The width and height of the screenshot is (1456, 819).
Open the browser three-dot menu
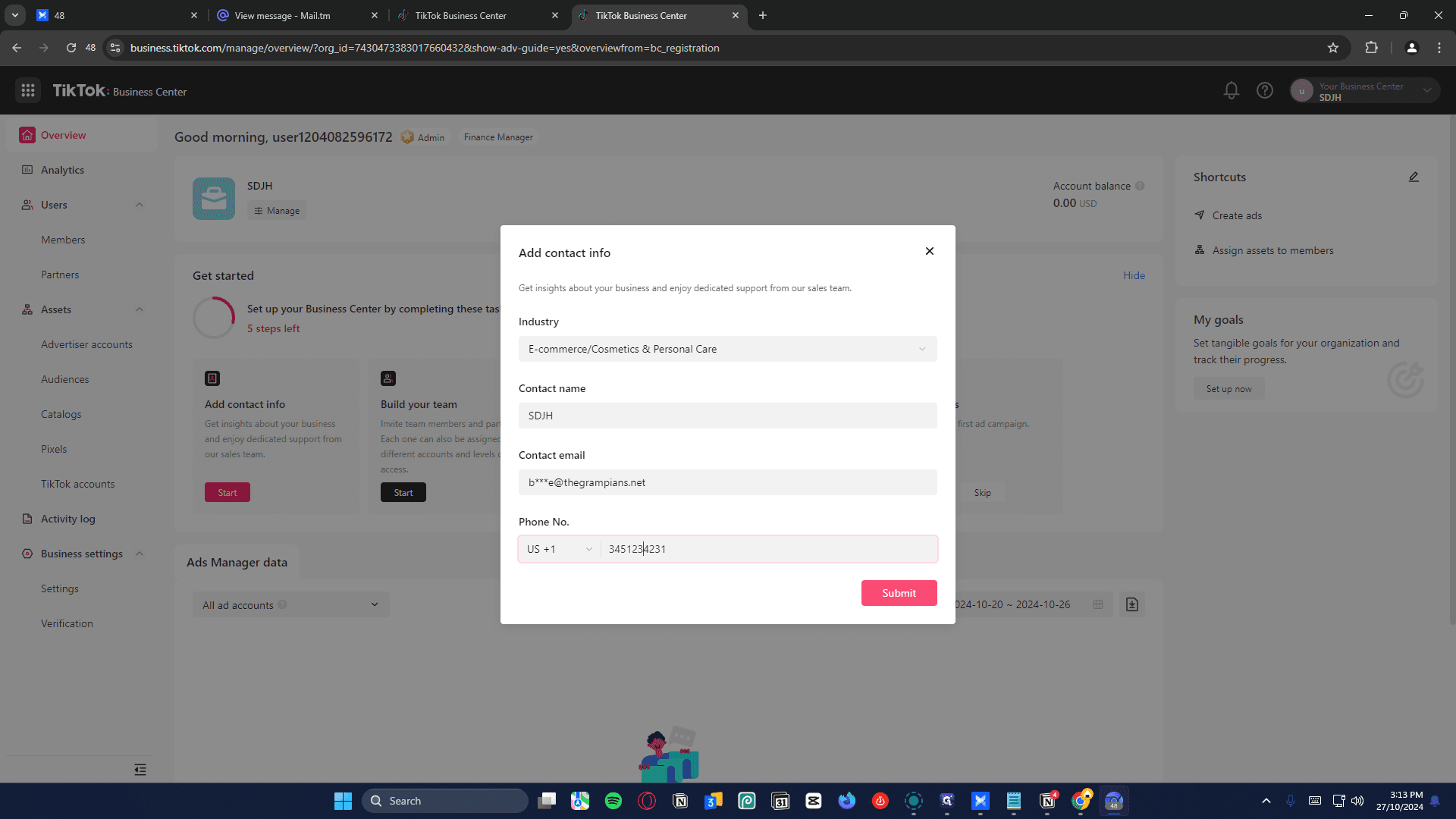(x=1439, y=48)
